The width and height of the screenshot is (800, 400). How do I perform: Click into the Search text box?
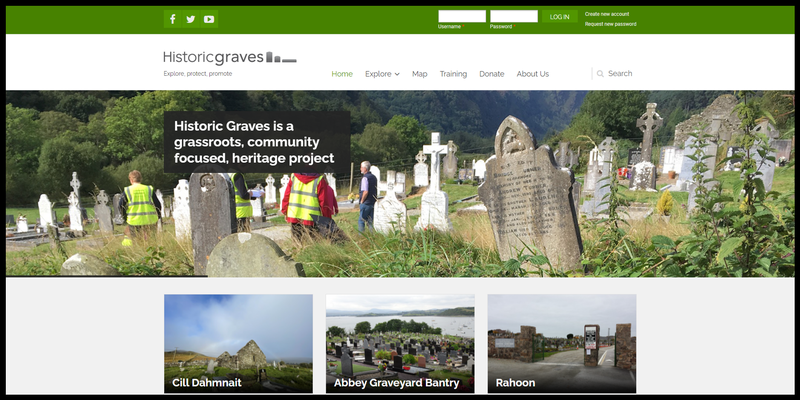coord(621,73)
